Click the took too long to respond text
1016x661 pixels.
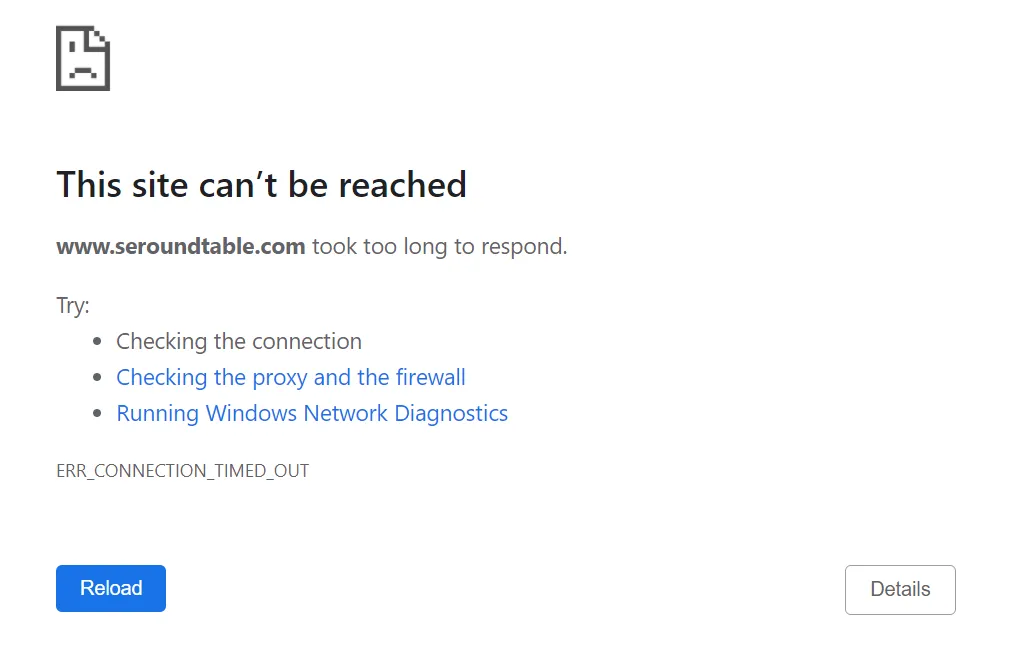click(439, 246)
